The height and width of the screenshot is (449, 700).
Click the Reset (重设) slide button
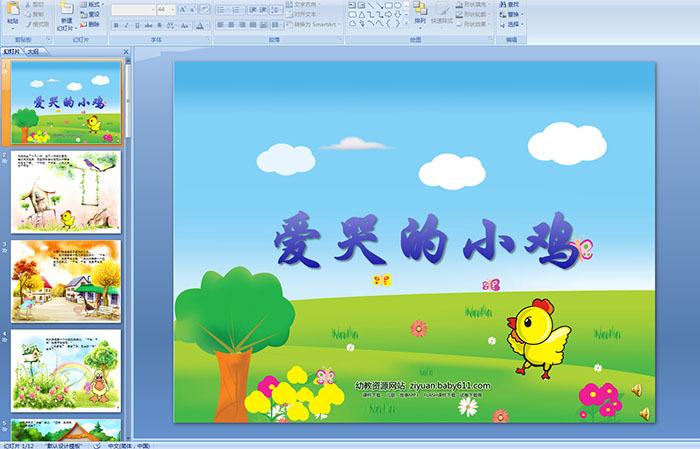coord(90,14)
